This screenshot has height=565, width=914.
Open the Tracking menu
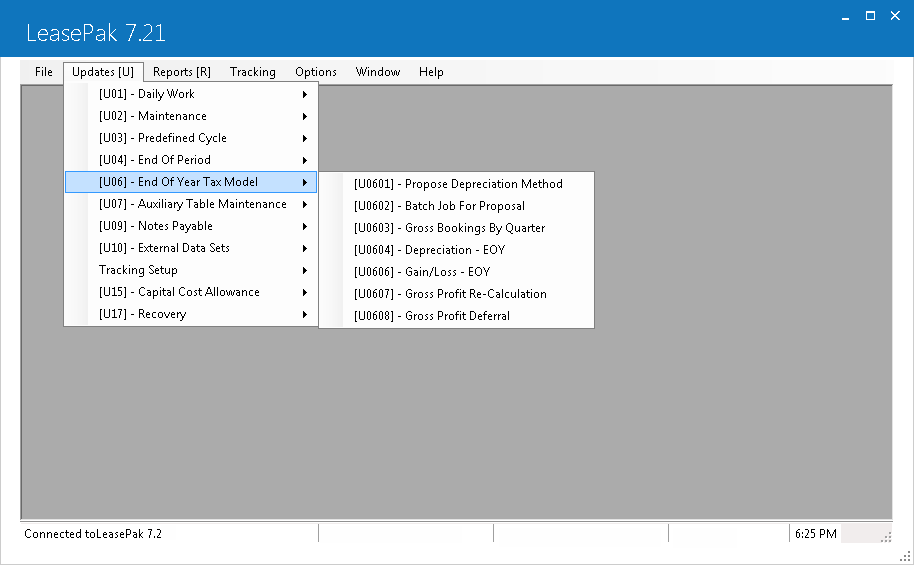coord(252,72)
